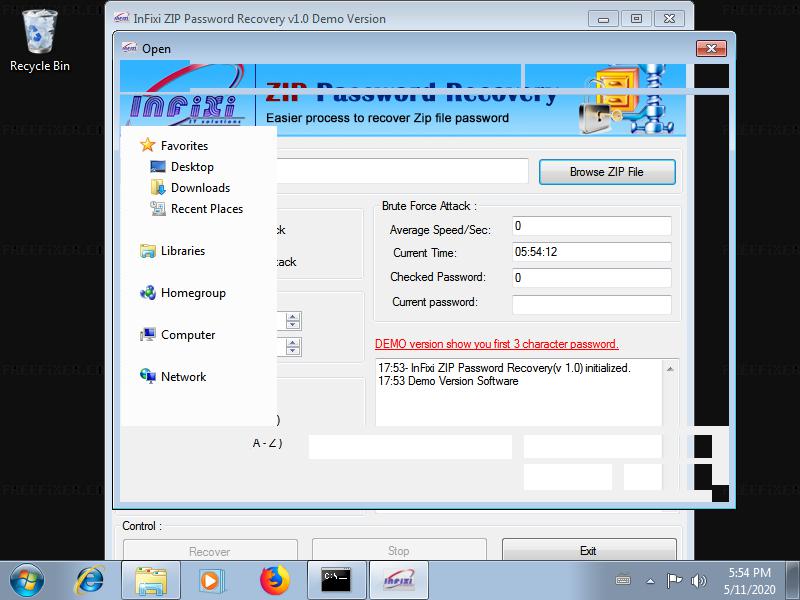This screenshot has width=800, height=600.
Task: Select Homegroup text in navigation pane
Action: (x=193, y=293)
